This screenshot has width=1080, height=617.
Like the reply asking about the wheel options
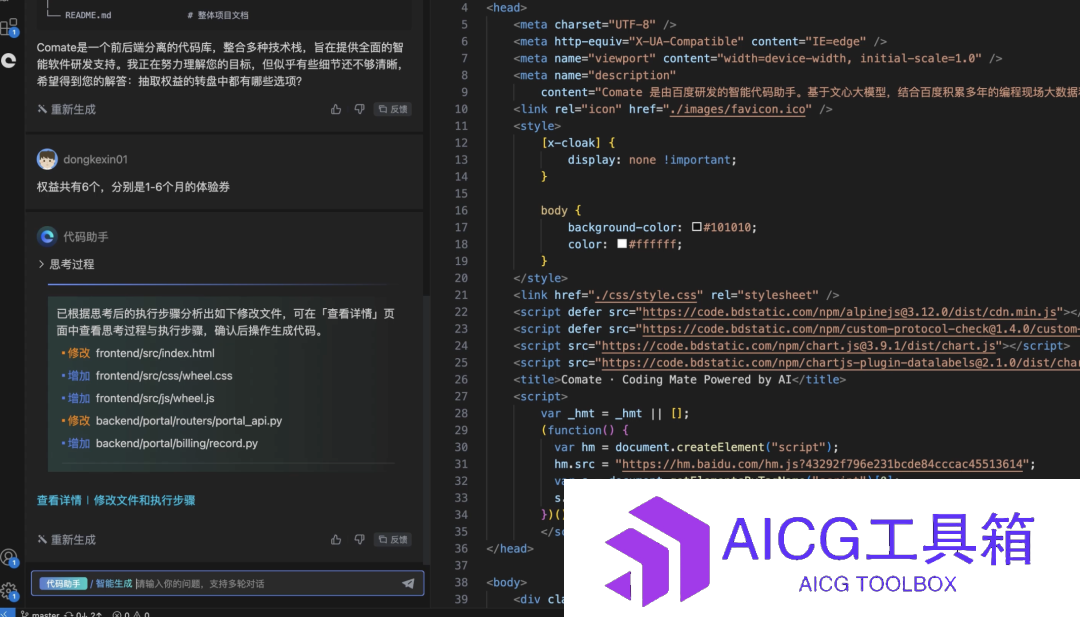click(x=336, y=109)
